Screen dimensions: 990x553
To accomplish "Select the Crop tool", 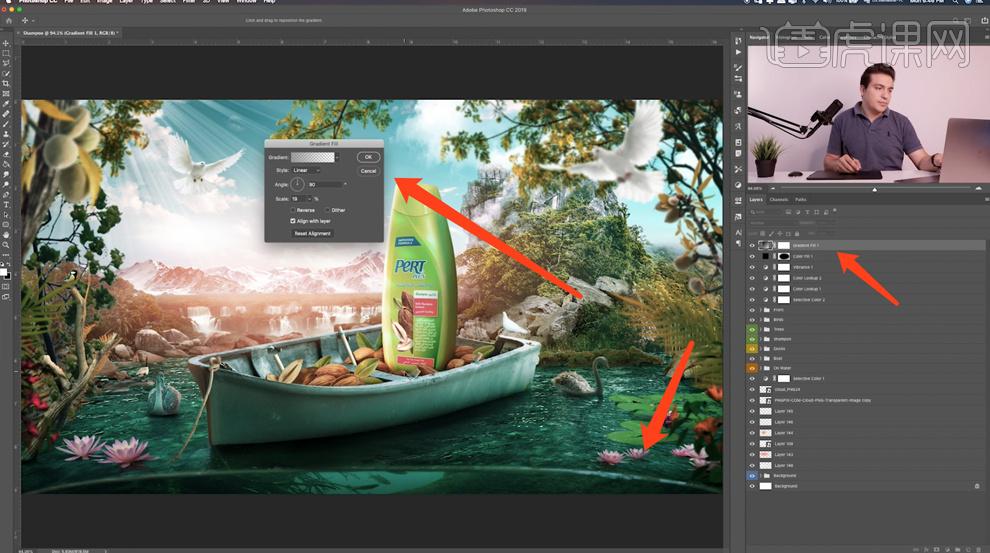I will pyautogui.click(x=7, y=83).
